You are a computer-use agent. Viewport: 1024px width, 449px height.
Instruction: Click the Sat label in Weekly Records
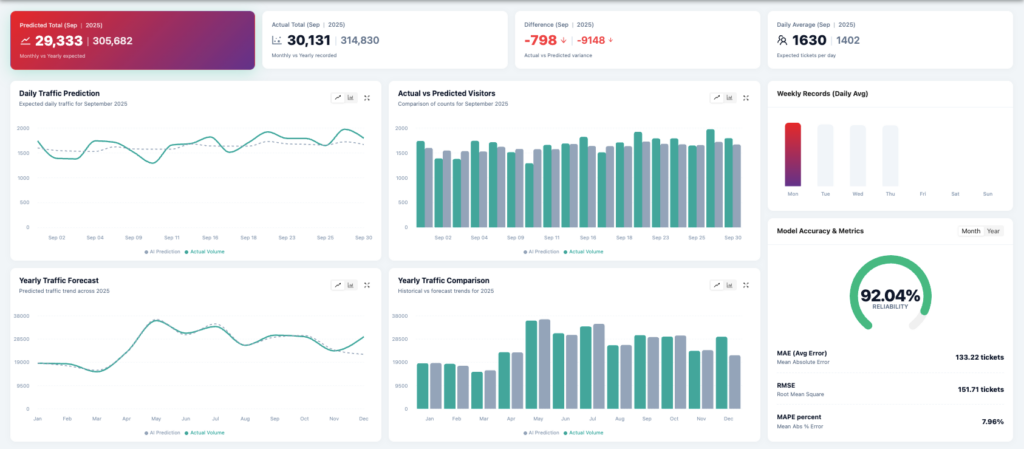[x=955, y=194]
